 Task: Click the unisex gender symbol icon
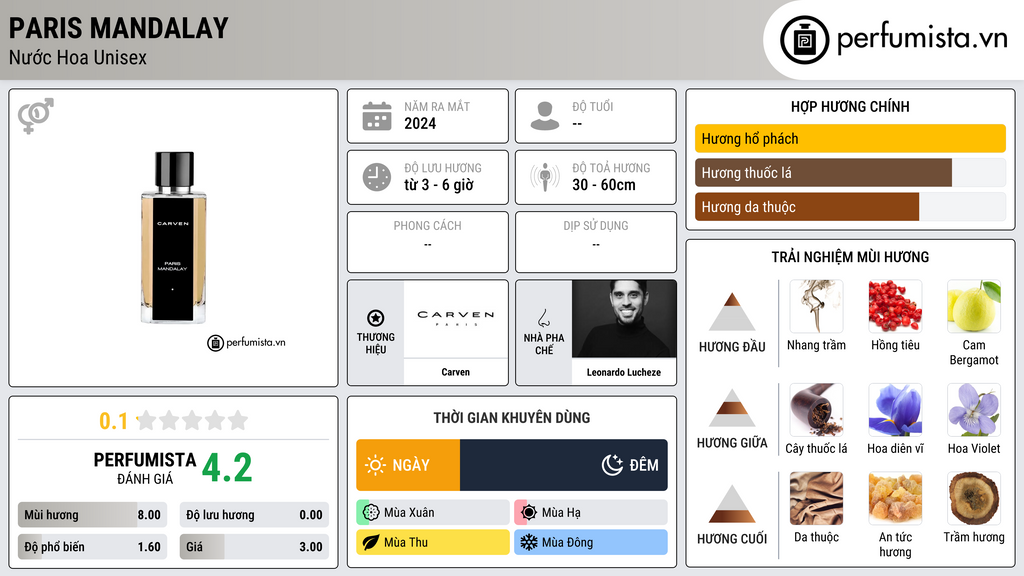(36, 116)
